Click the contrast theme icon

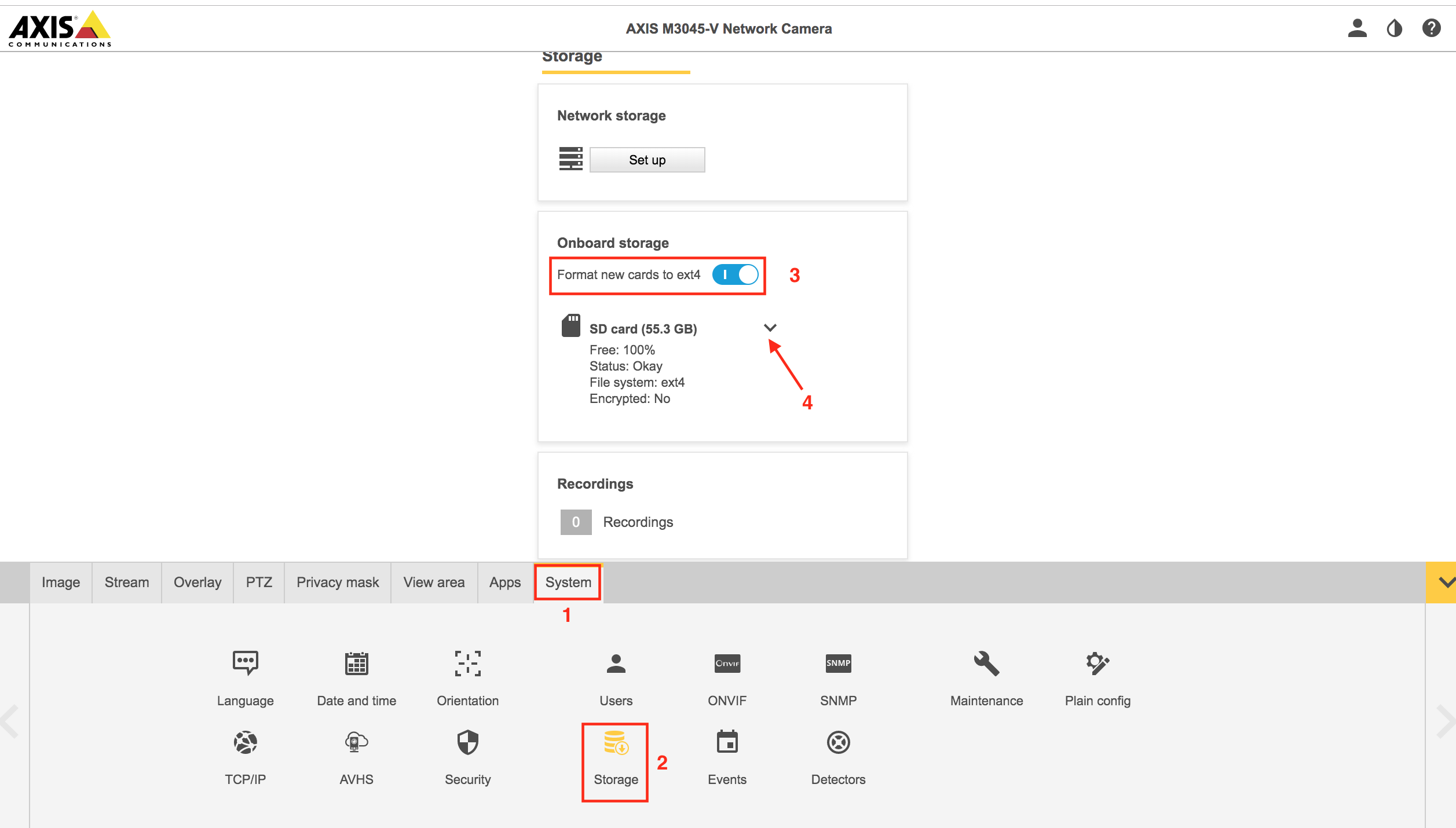[1395, 28]
